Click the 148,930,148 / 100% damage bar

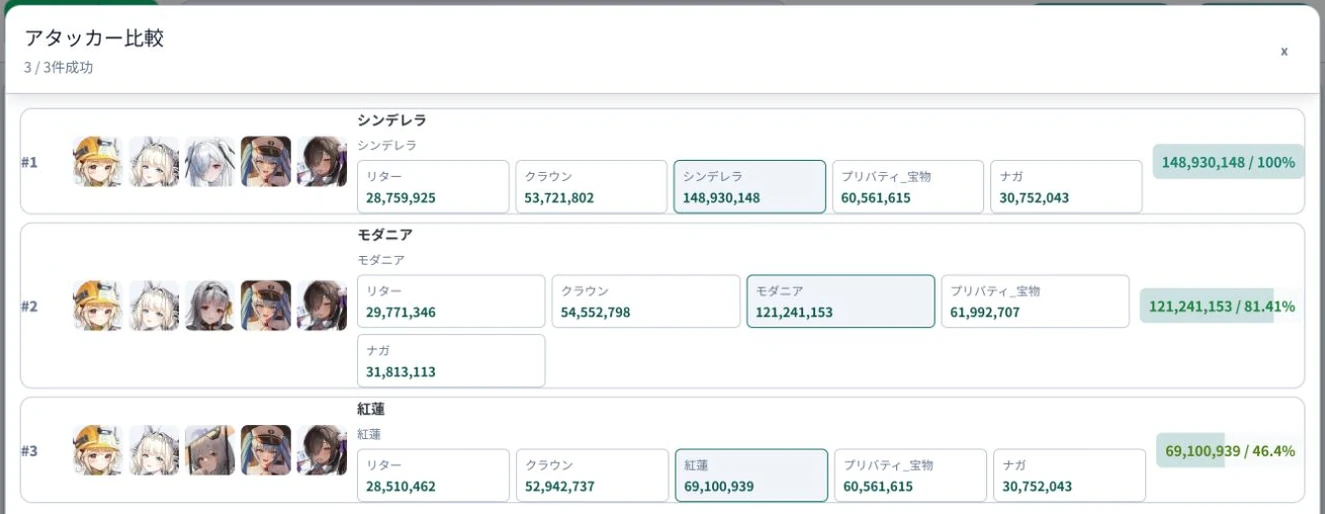coord(1228,162)
